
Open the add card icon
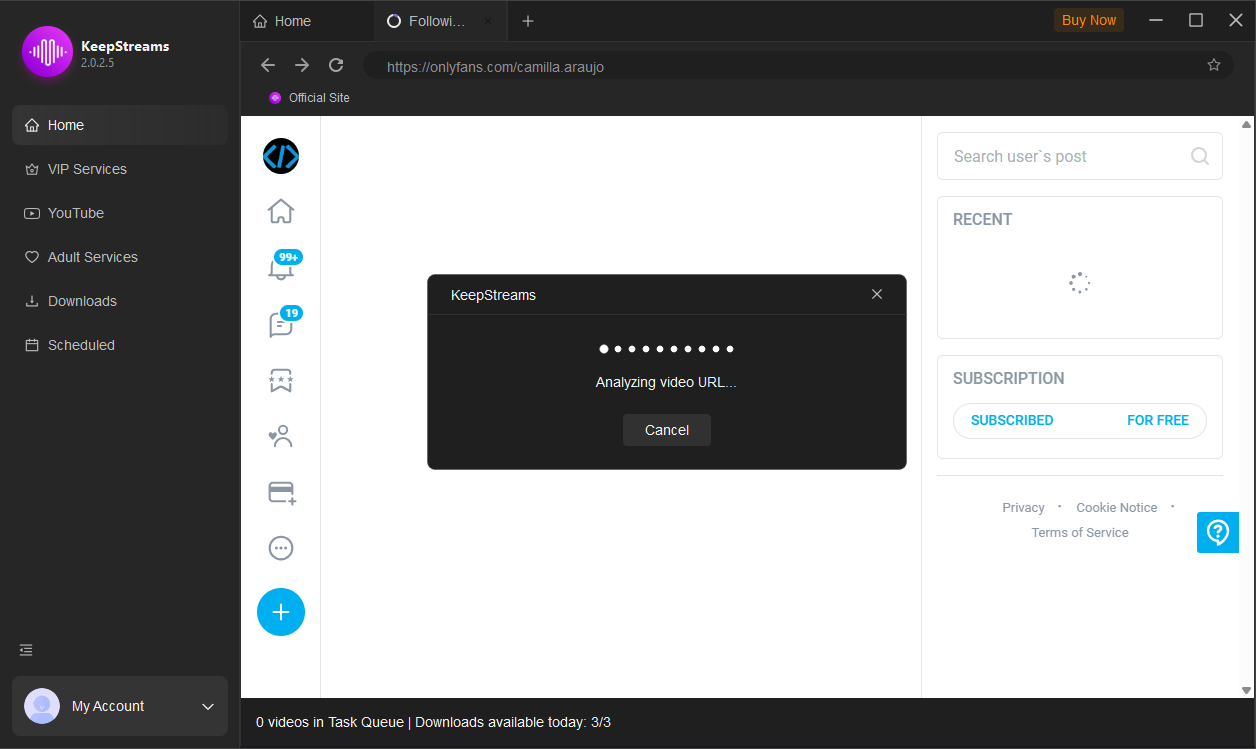click(x=282, y=492)
